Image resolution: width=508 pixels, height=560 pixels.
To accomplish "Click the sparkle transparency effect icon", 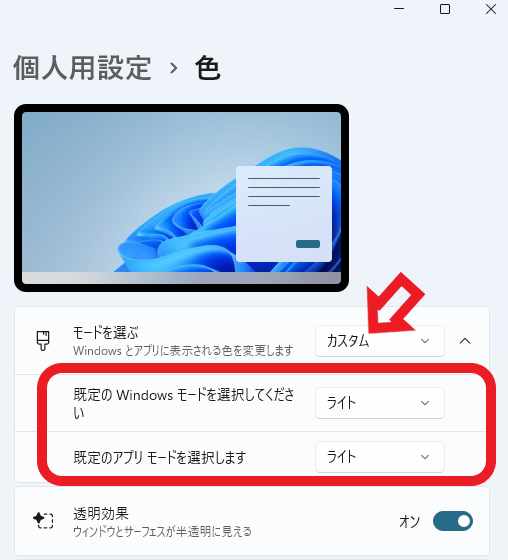I will point(43,520).
